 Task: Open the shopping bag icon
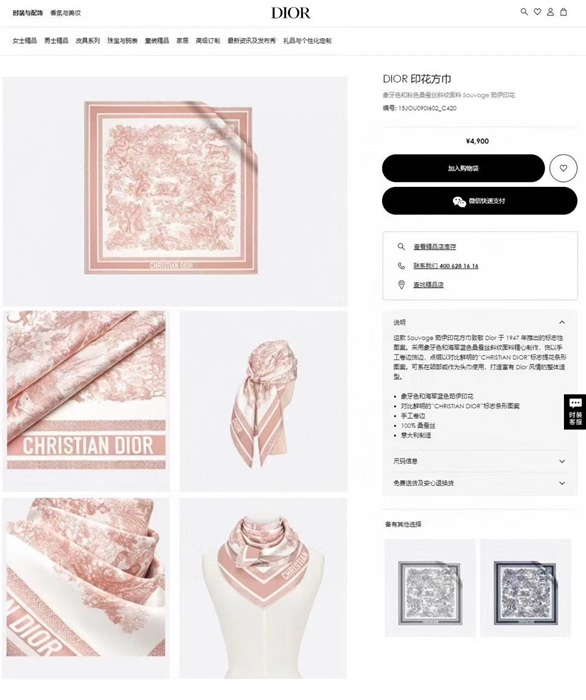coord(563,12)
